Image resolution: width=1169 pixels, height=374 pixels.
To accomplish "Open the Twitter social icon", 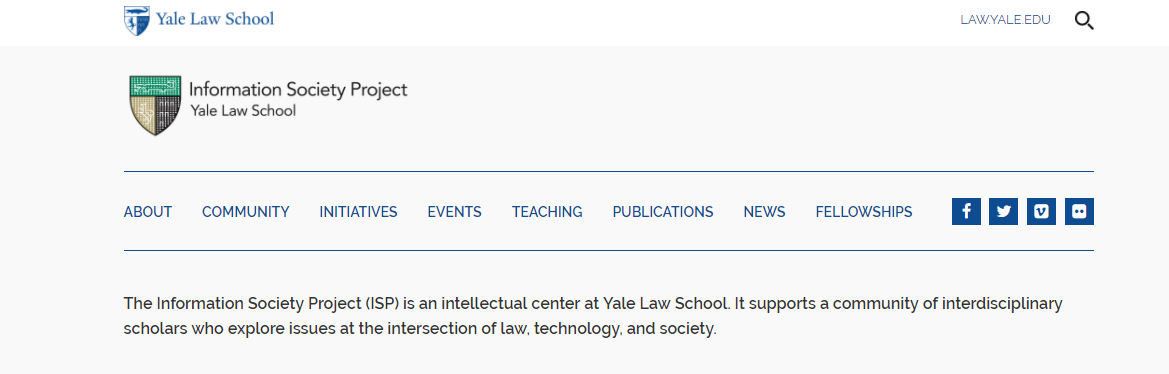I will pyautogui.click(x=1003, y=212).
